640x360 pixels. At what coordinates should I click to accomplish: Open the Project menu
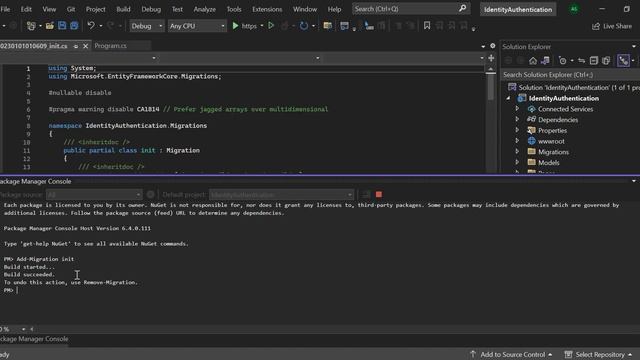pyautogui.click(x=96, y=9)
